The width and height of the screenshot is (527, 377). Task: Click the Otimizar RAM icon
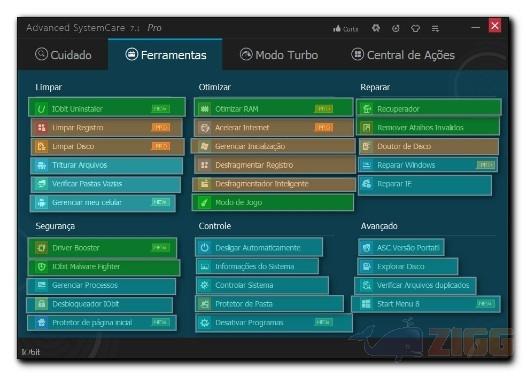(x=204, y=109)
